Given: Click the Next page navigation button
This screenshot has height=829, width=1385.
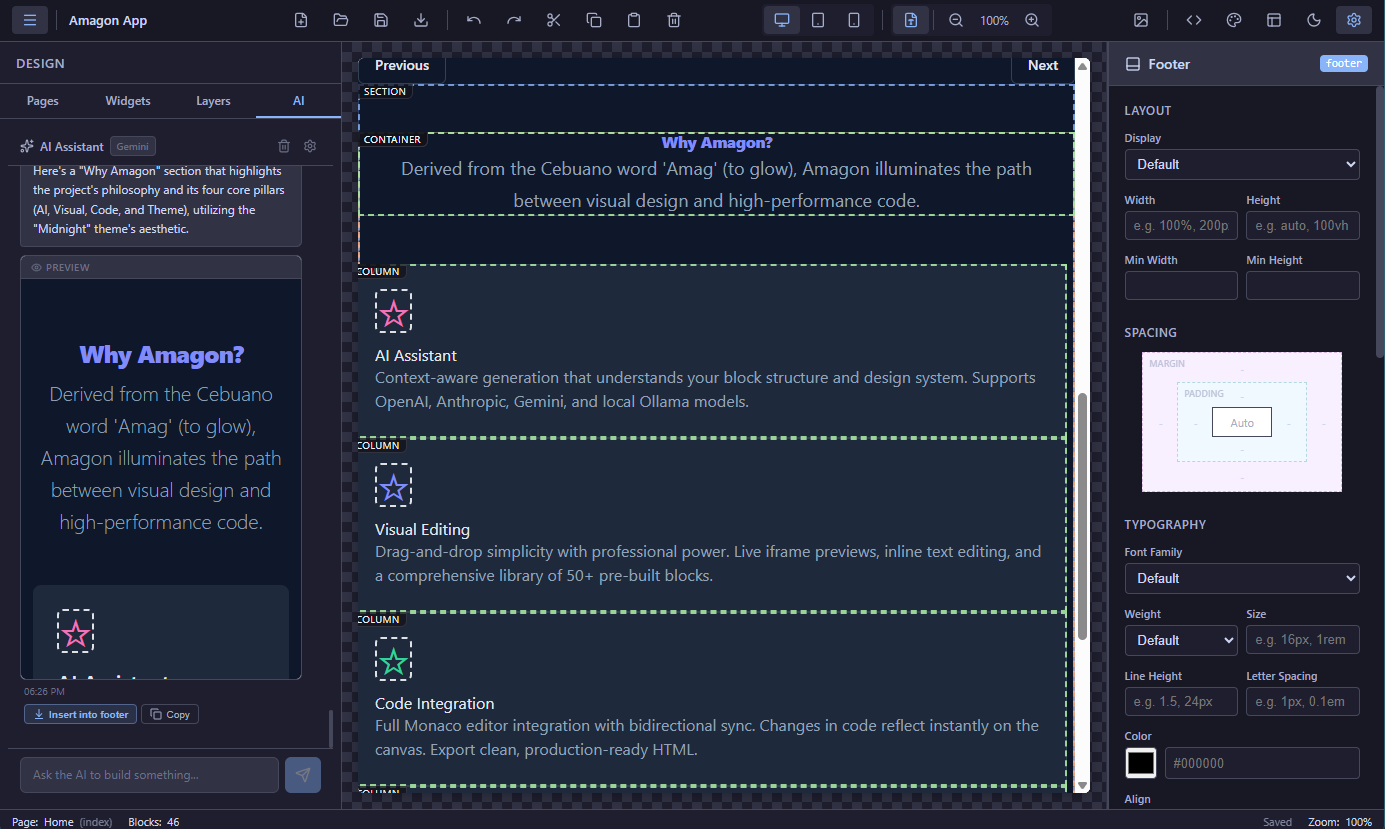Looking at the screenshot, I should coord(1043,64).
